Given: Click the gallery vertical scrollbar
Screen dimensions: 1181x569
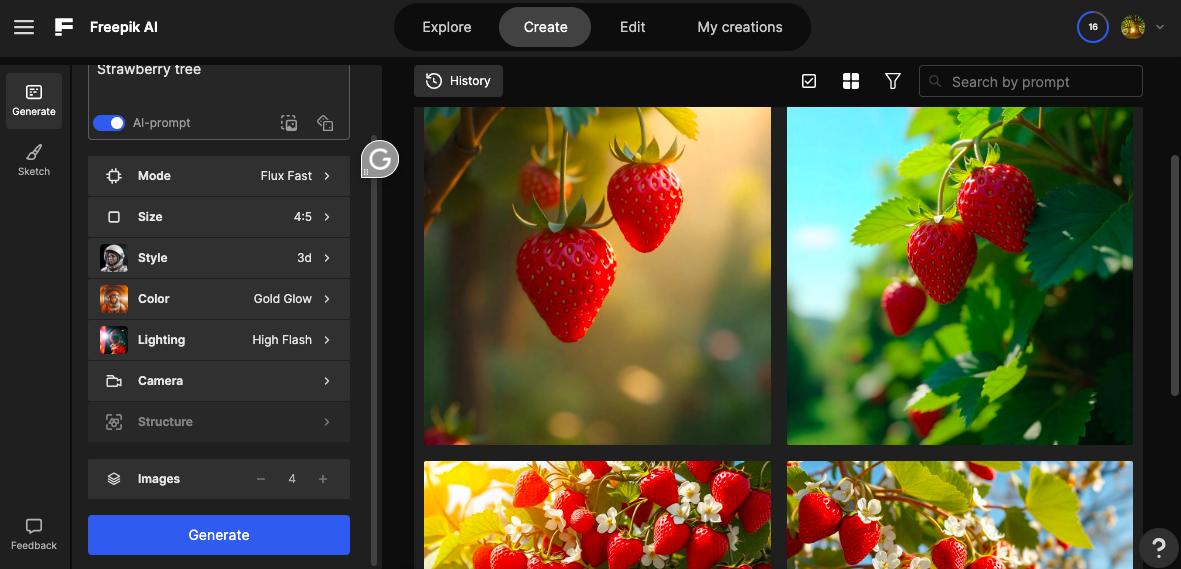Looking at the screenshot, I should 1175,275.
